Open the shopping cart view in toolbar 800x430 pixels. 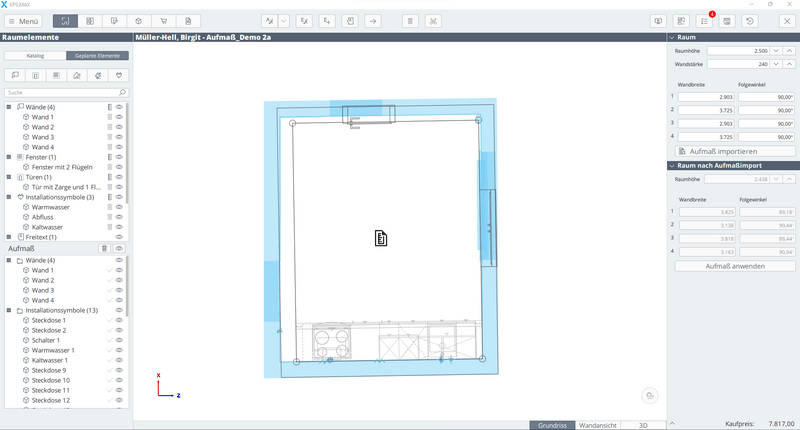162,20
